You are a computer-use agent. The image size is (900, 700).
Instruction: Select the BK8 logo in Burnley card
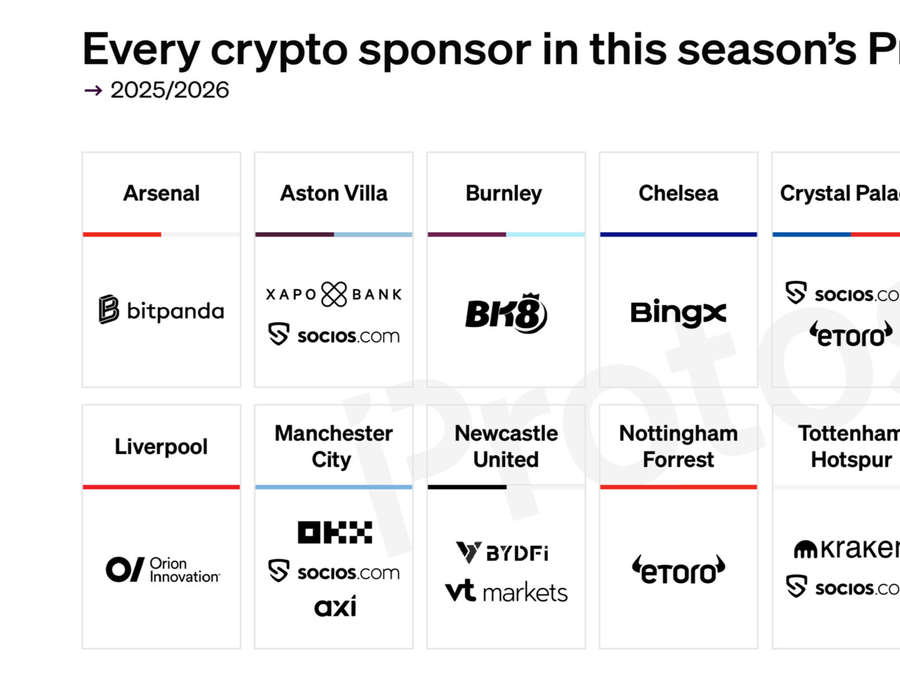tap(506, 314)
